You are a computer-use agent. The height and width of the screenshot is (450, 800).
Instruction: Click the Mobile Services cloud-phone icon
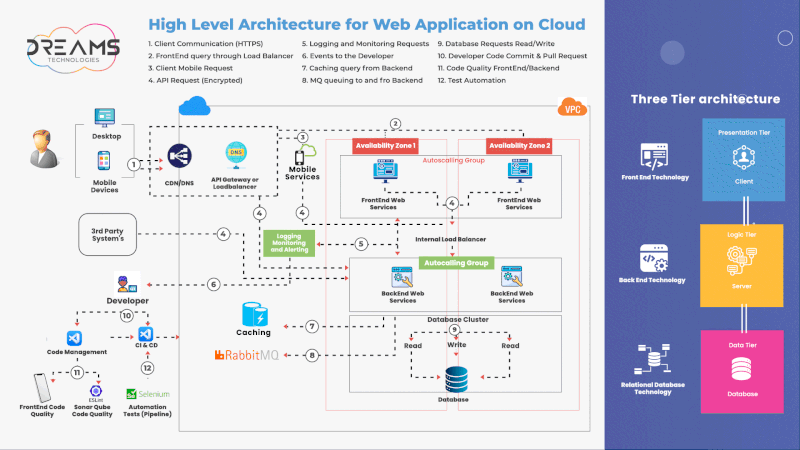point(303,154)
